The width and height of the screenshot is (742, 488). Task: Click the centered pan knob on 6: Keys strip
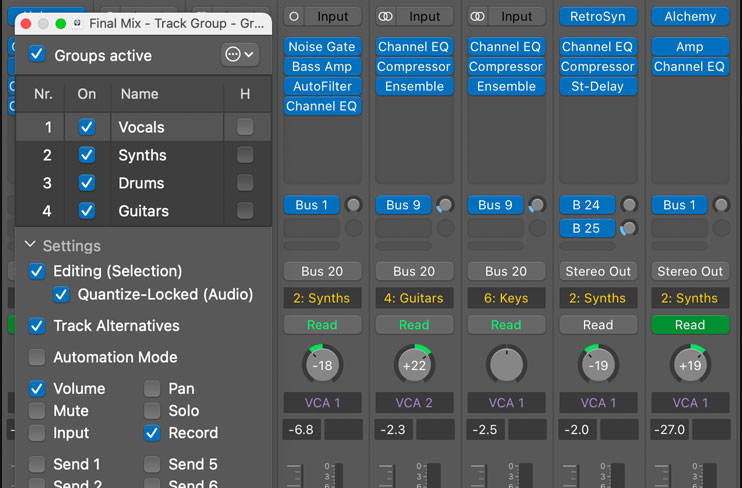(506, 365)
